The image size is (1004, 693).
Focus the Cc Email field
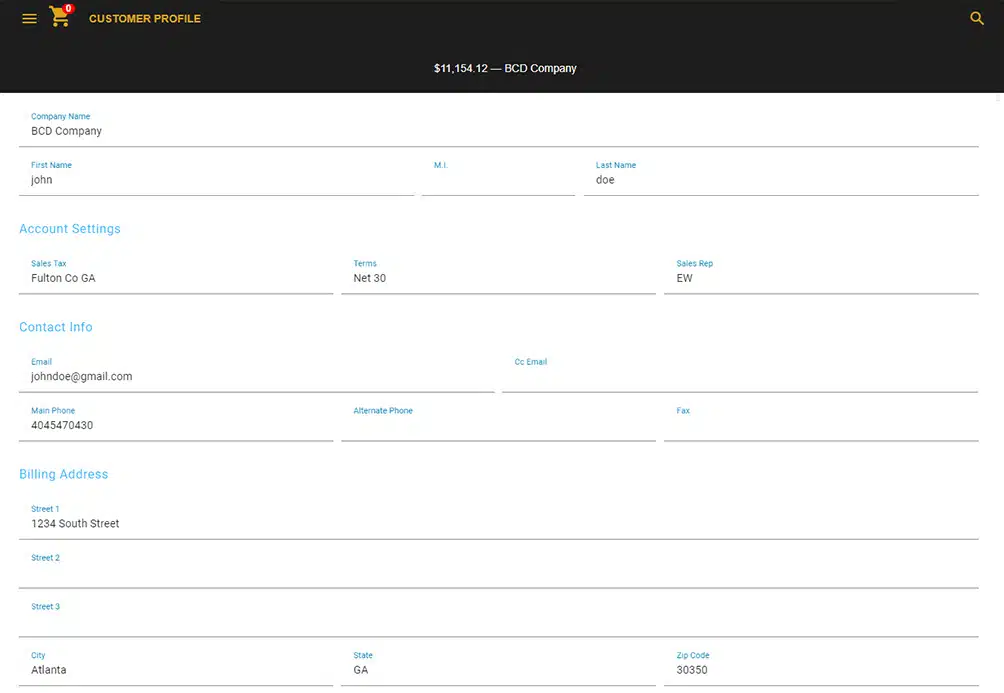tap(740, 377)
